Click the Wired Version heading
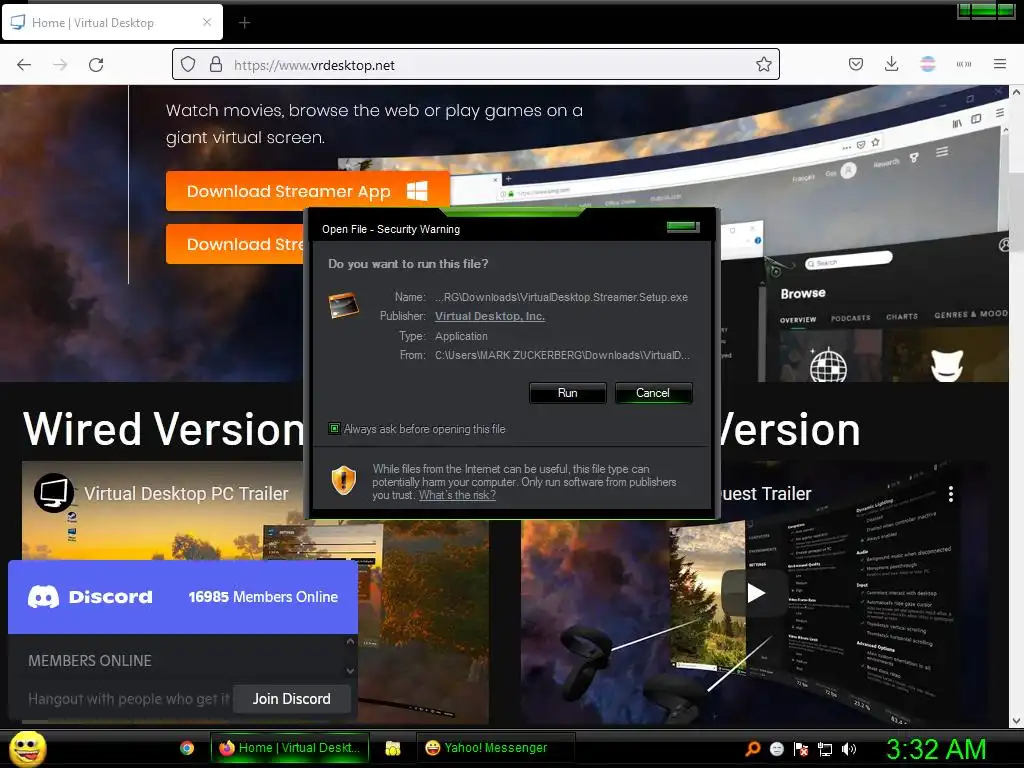 (x=164, y=429)
